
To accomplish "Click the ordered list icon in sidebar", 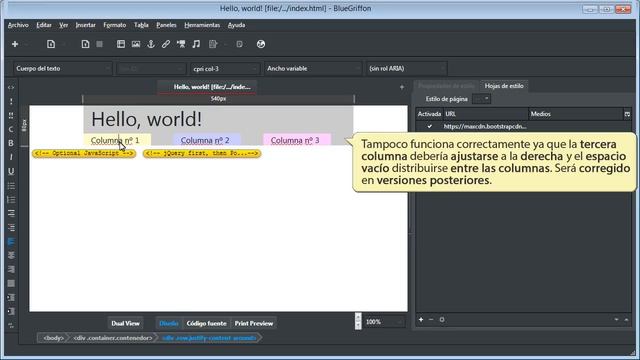I will (x=11, y=200).
